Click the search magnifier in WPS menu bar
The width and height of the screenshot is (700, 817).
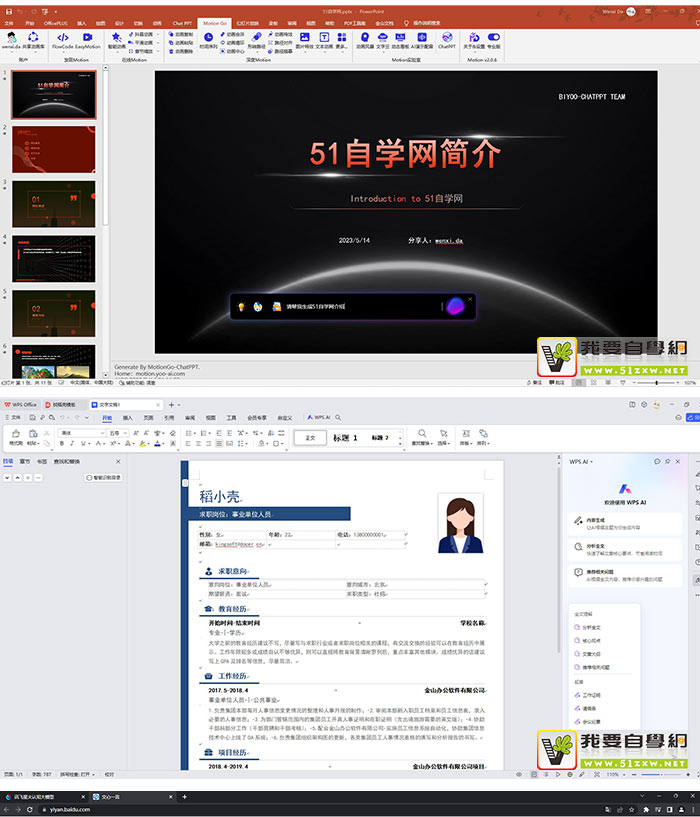338,417
